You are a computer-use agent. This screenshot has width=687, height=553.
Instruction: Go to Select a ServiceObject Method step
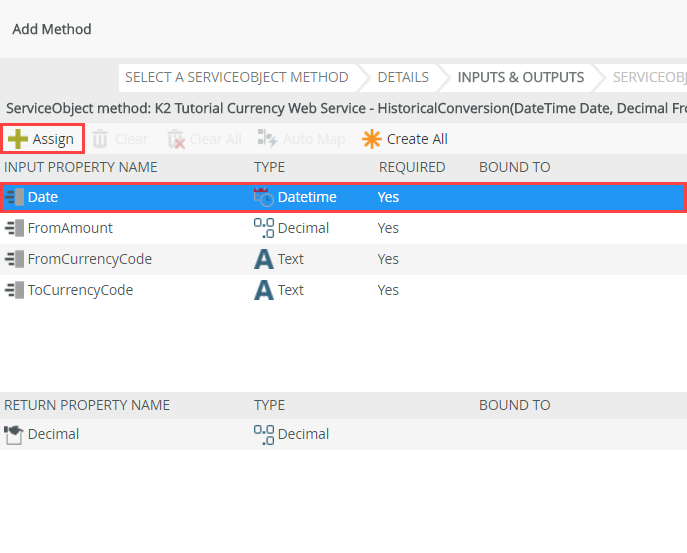236,77
